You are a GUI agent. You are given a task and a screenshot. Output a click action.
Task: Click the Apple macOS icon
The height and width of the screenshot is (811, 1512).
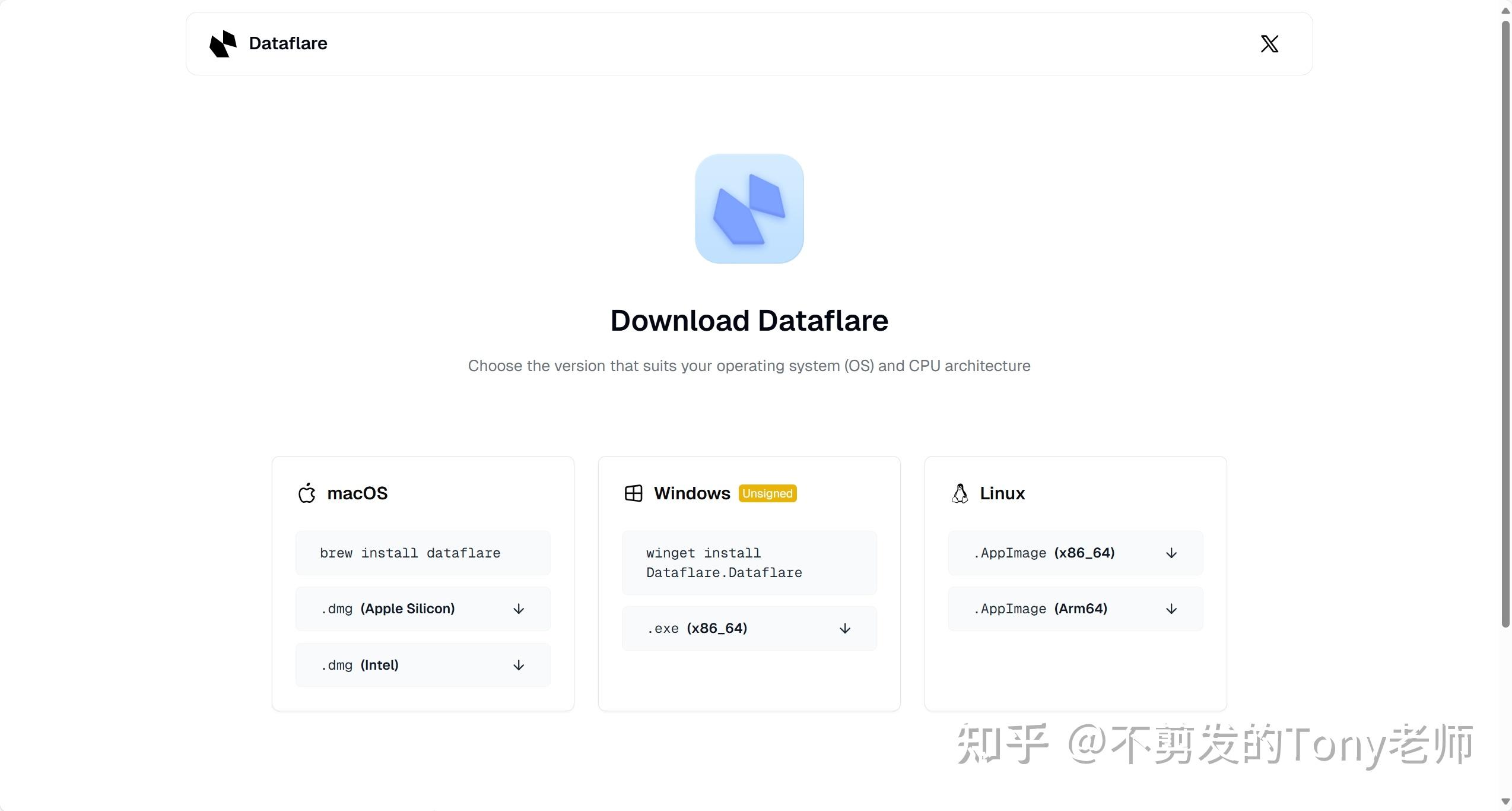pyautogui.click(x=307, y=493)
